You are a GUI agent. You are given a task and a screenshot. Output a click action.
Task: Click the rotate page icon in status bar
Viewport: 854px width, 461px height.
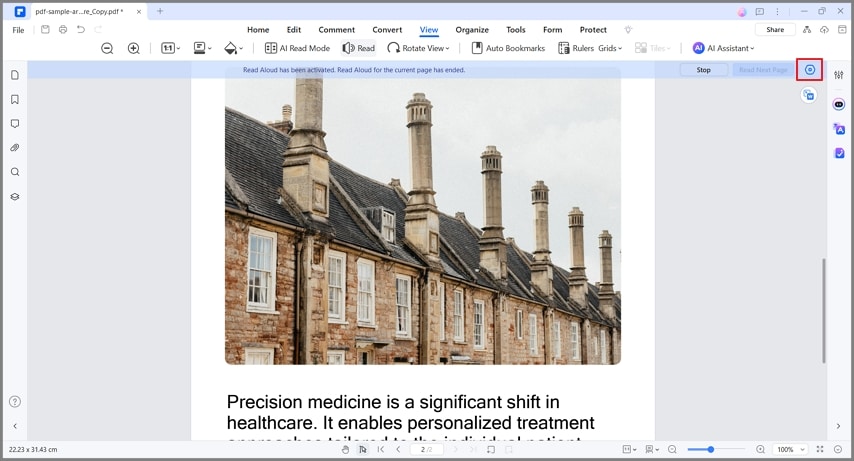pos(491,450)
